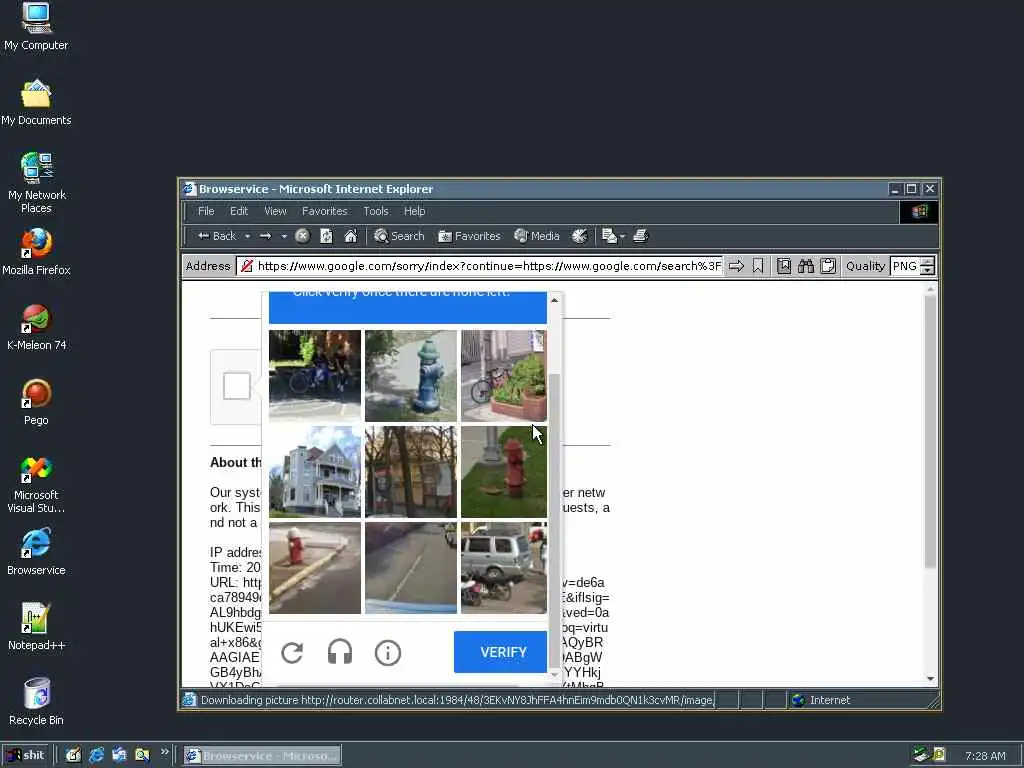Select the red hydrant by curb tile
Screen dimensions: 1024x768
click(315, 568)
